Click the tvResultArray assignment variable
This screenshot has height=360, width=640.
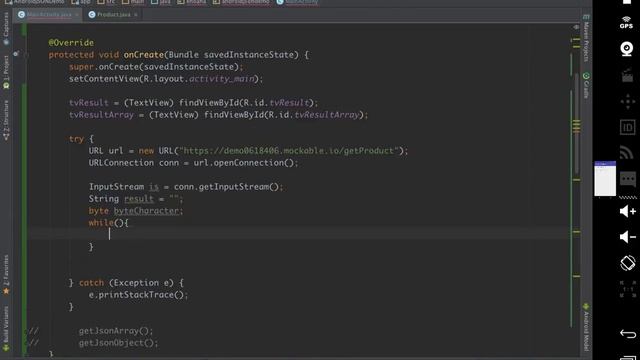[101, 115]
